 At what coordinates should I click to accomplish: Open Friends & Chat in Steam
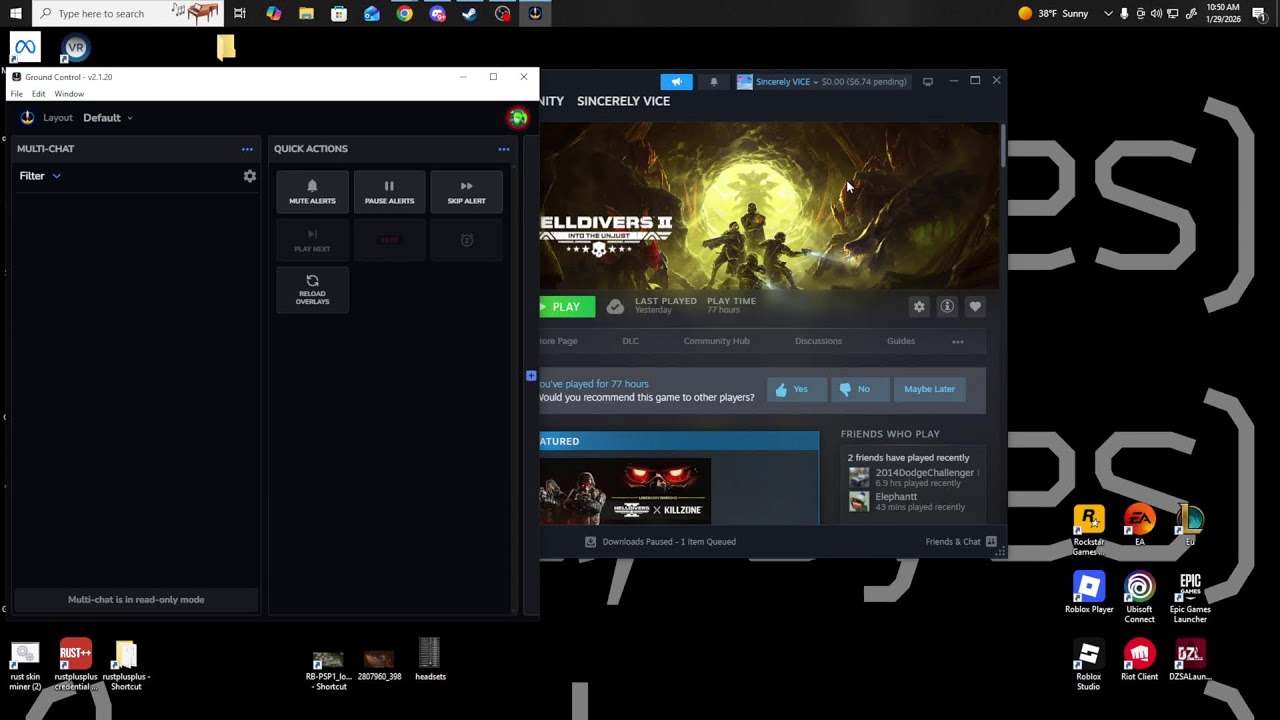point(961,542)
